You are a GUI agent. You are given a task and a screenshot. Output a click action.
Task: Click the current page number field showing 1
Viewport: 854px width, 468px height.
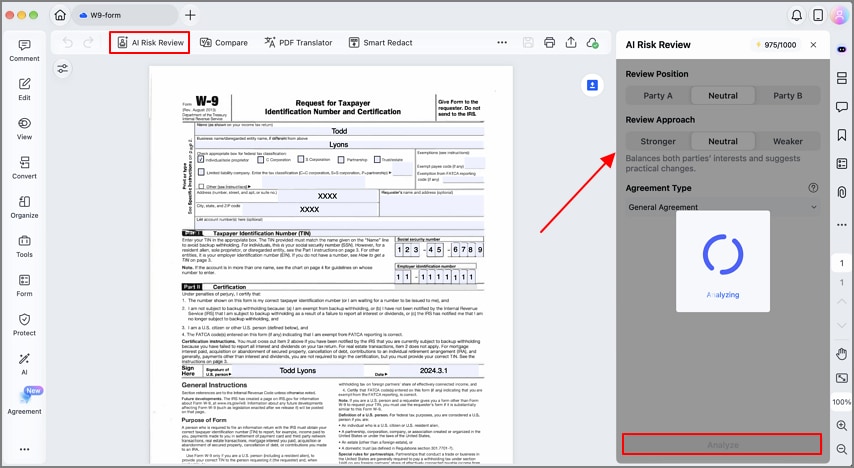(x=841, y=263)
